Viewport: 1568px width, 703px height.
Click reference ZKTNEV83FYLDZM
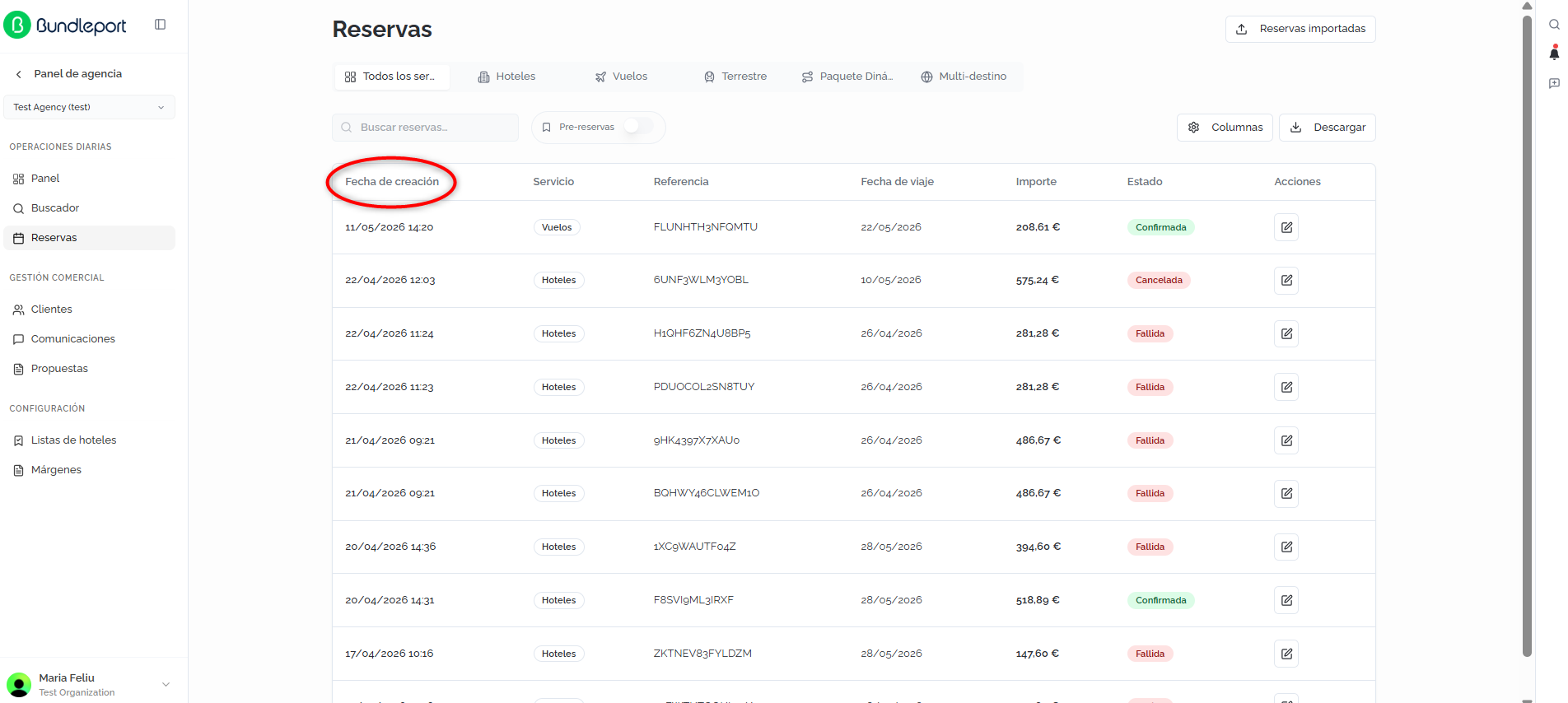pos(702,654)
